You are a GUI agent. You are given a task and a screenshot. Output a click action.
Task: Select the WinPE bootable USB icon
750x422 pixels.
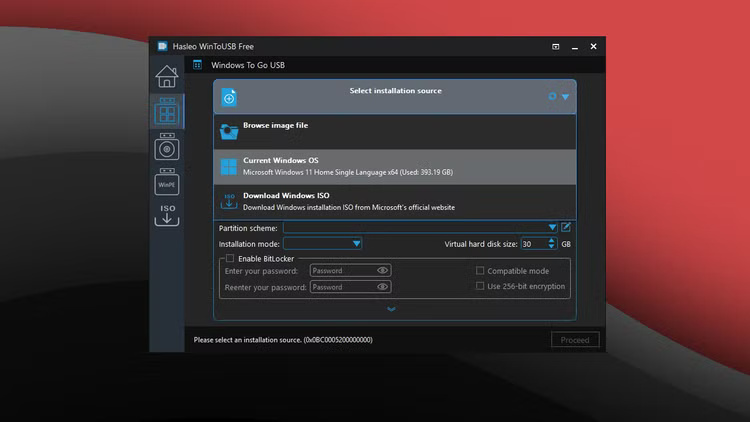coord(167,182)
